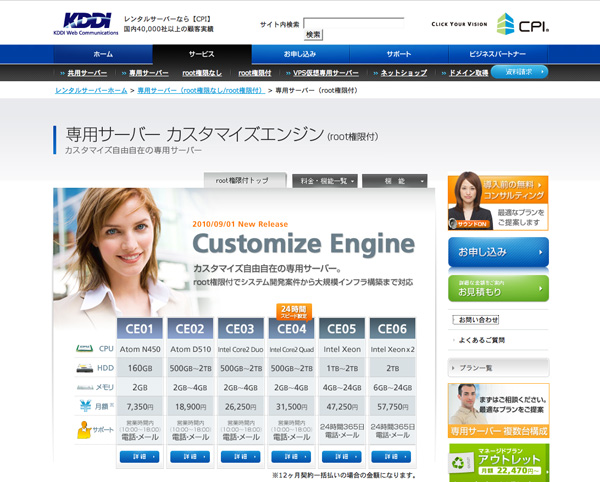The width and height of the screenshot is (600, 482).
Task: Click the green お見積もり button
Action: pos(498,288)
